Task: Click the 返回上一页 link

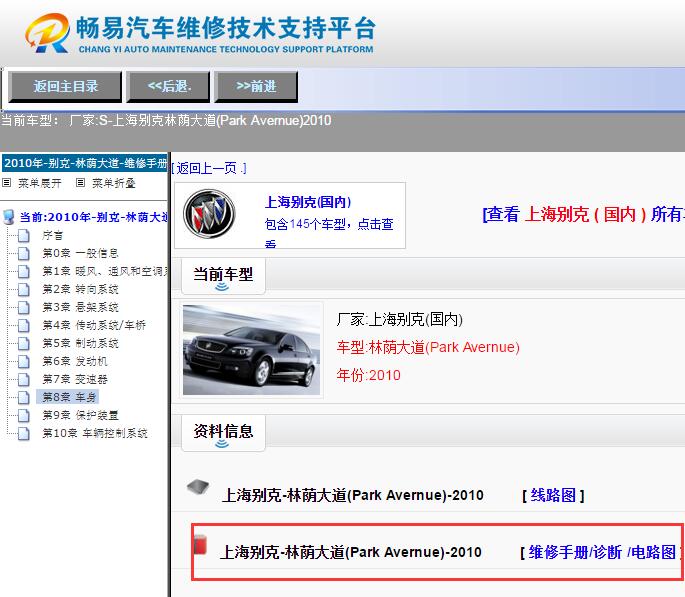Action: click(209, 168)
